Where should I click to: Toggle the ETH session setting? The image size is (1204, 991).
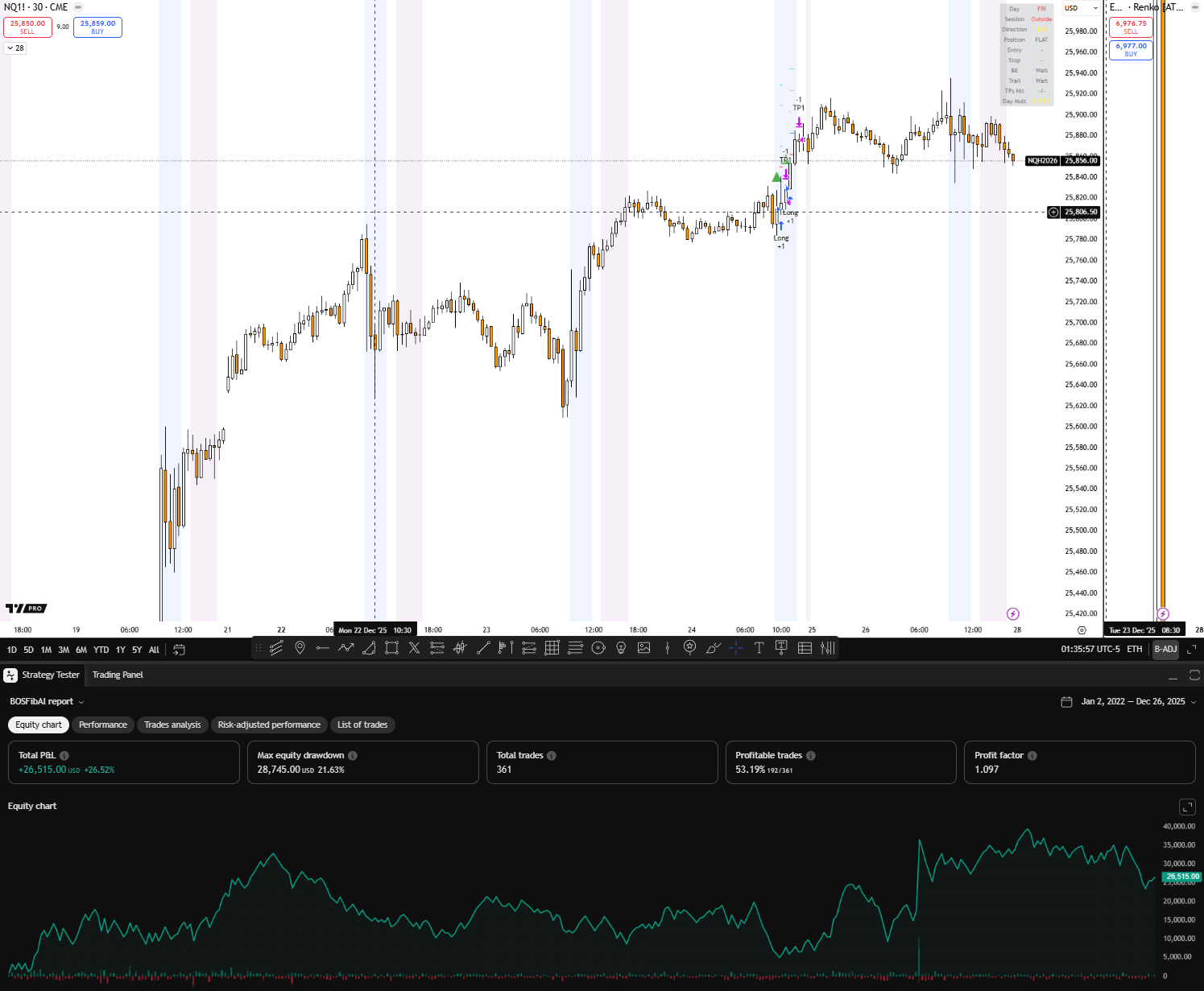click(x=1134, y=649)
